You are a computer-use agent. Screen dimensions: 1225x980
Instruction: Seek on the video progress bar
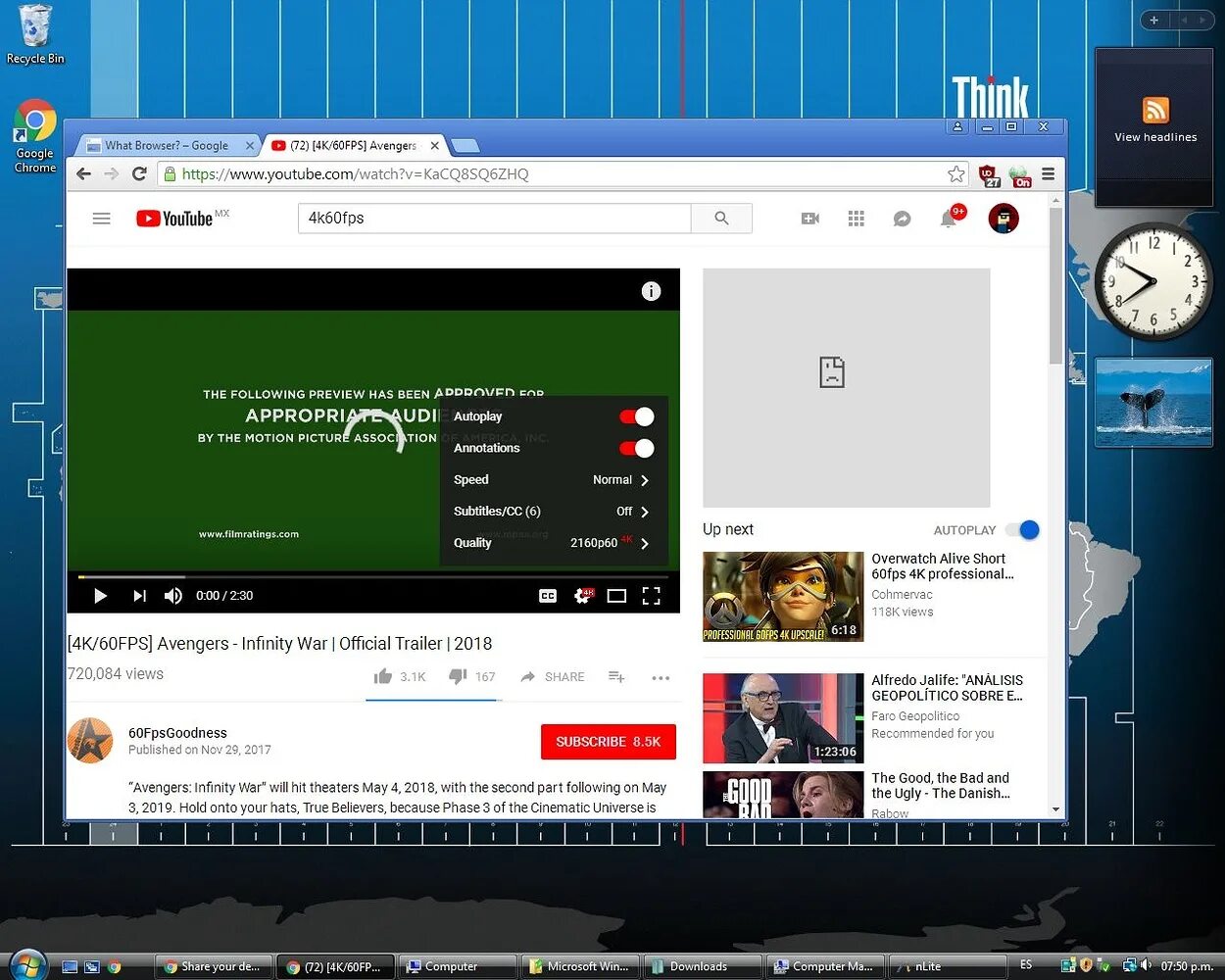[373, 577]
